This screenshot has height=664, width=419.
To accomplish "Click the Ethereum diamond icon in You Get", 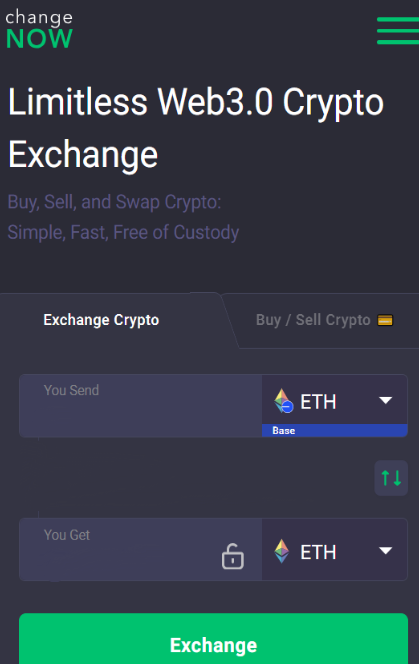I will pos(282,551).
